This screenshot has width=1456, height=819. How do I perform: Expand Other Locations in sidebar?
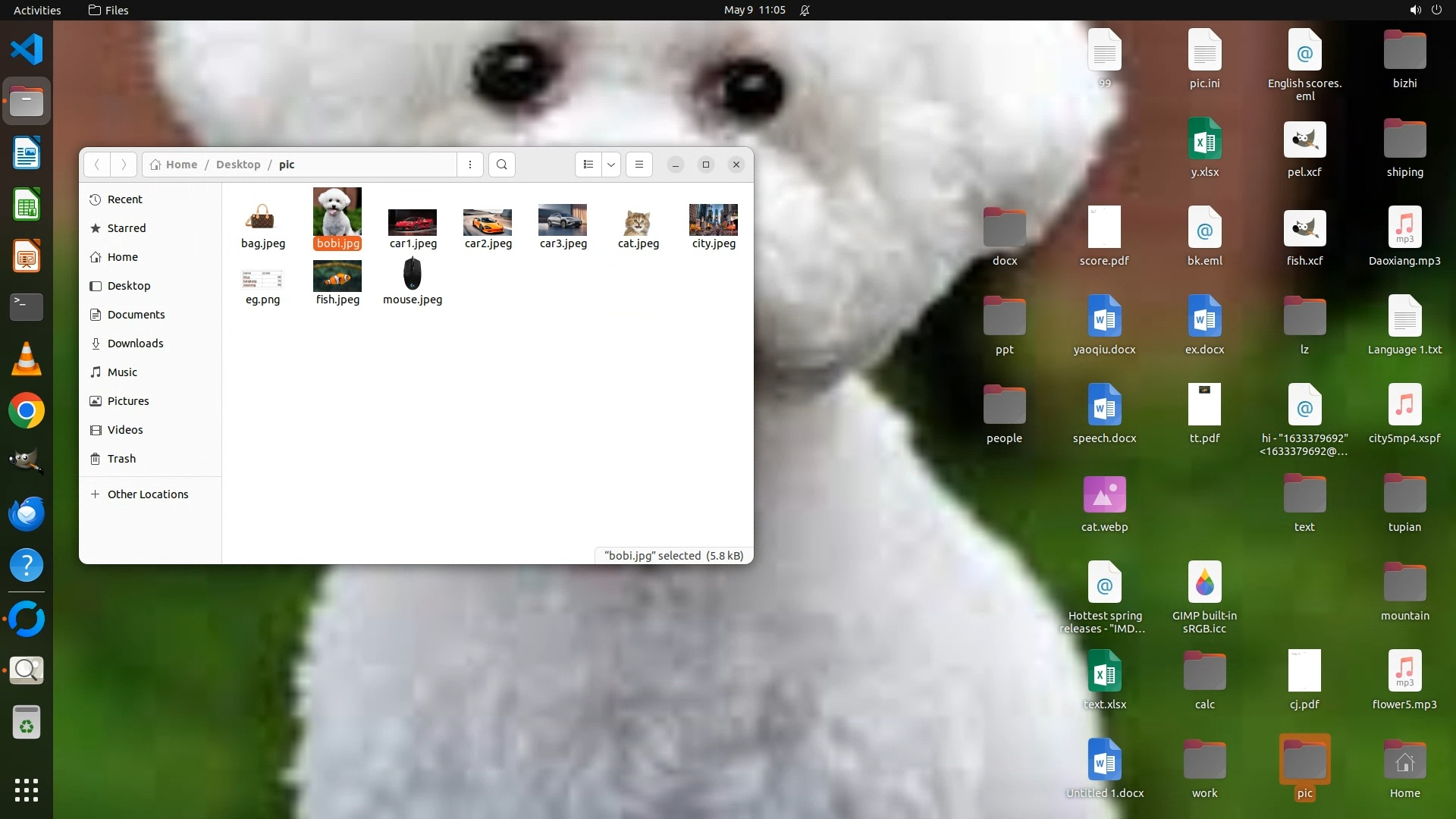click(x=147, y=494)
